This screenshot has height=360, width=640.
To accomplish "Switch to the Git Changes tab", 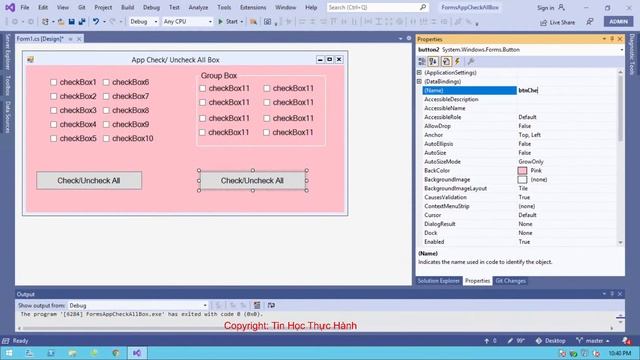I will (x=510, y=281).
